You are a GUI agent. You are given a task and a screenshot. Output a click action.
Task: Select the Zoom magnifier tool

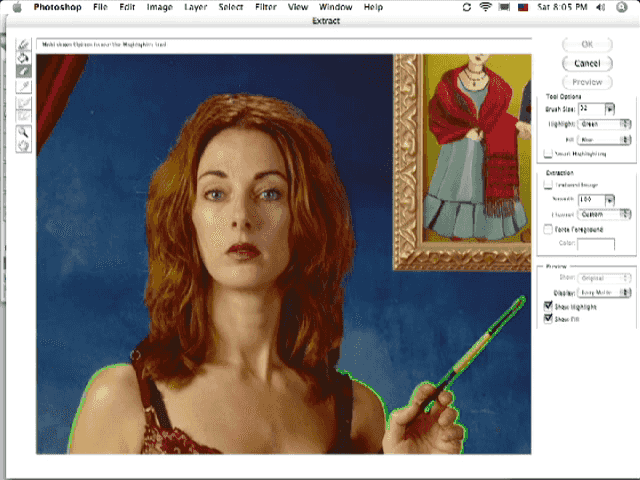(x=24, y=132)
